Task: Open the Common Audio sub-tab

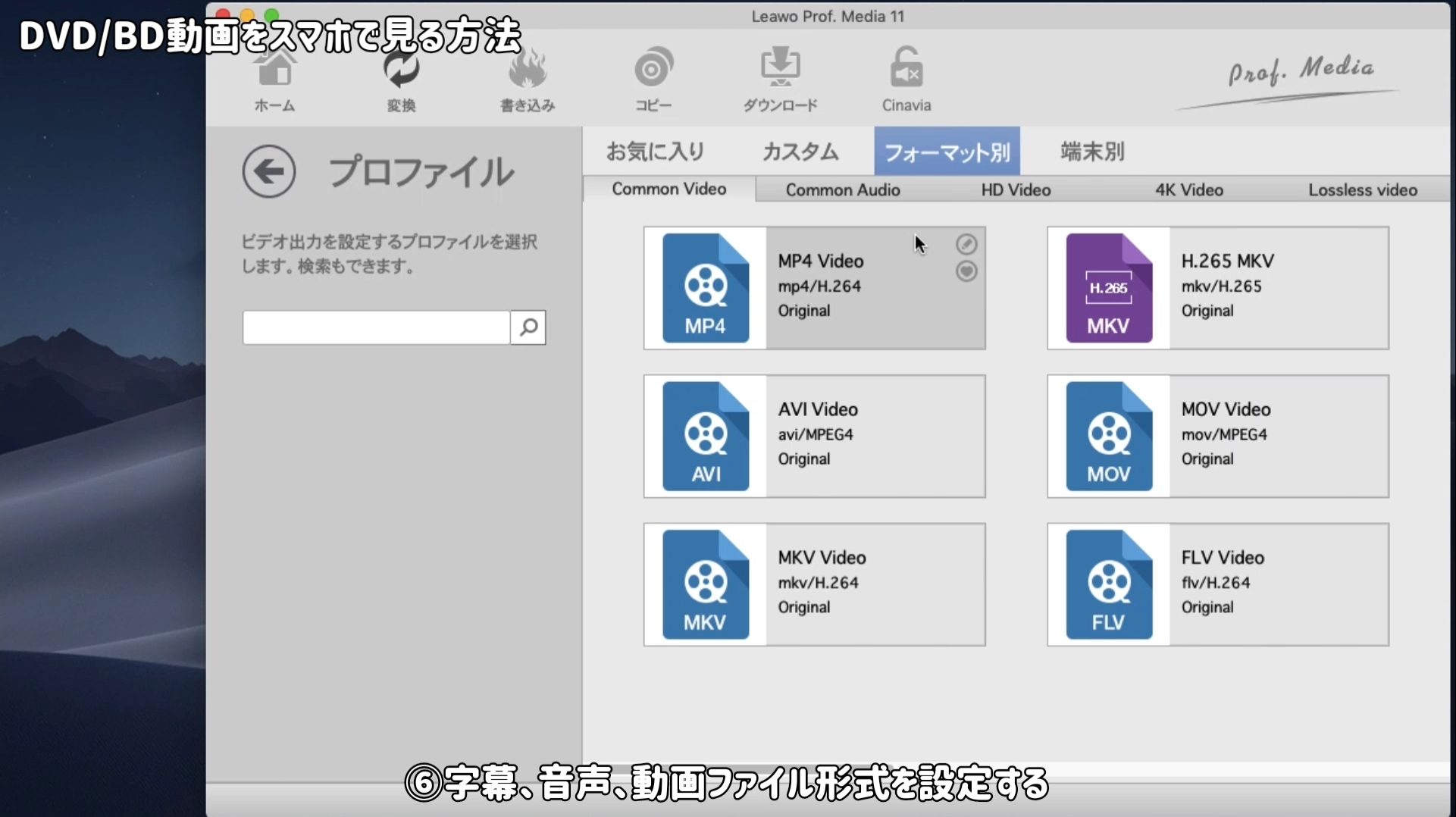Action: pyautogui.click(x=843, y=190)
